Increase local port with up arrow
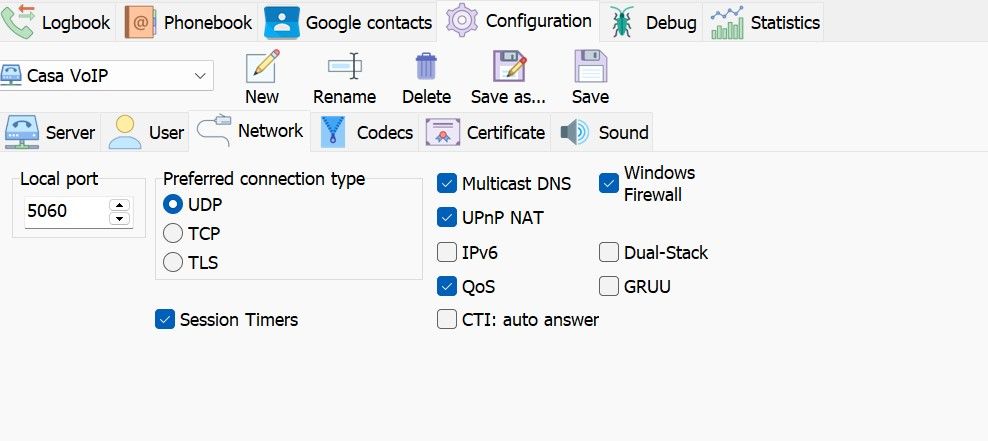 tap(120, 205)
